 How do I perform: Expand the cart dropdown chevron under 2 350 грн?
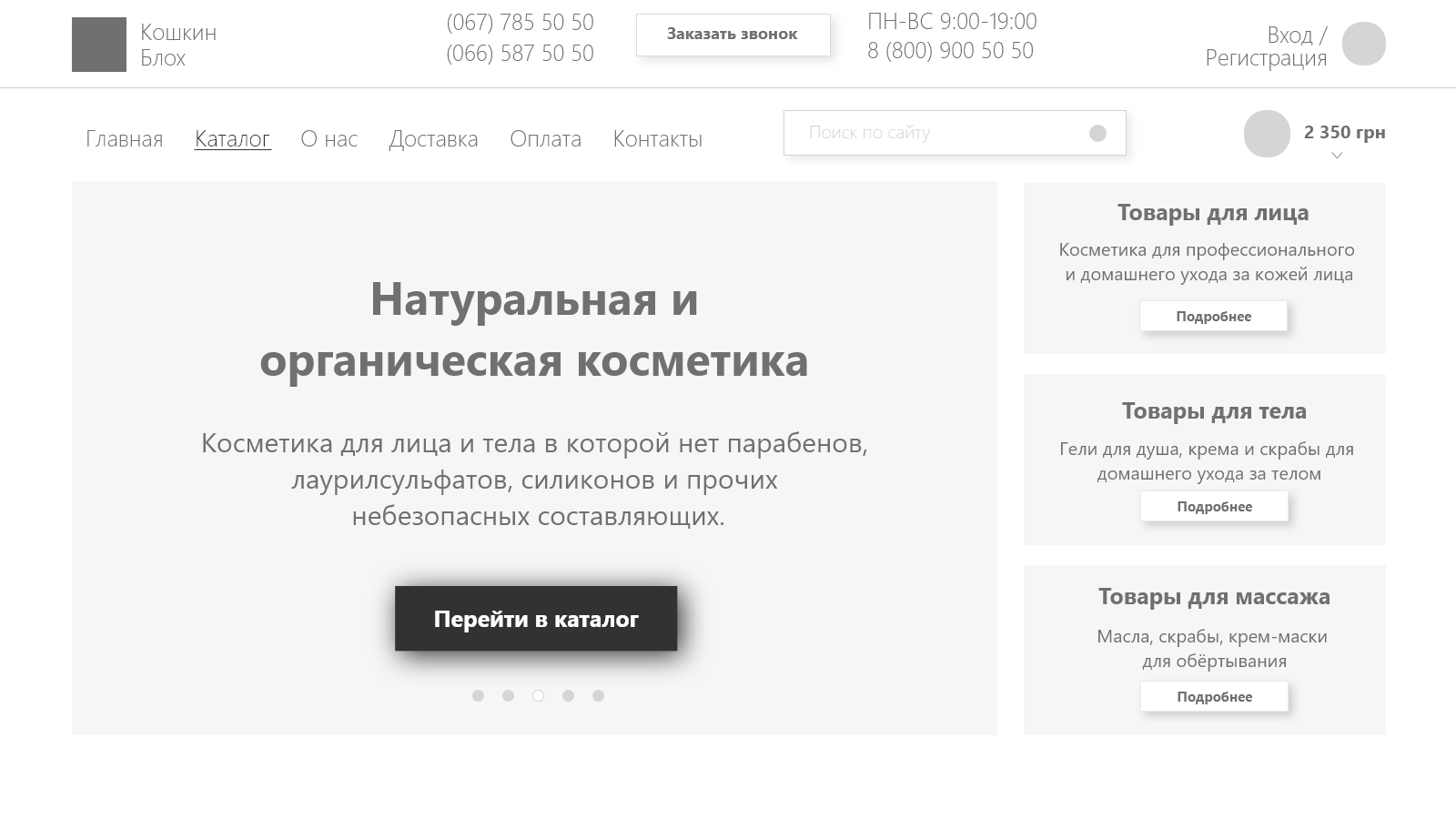[1337, 156]
